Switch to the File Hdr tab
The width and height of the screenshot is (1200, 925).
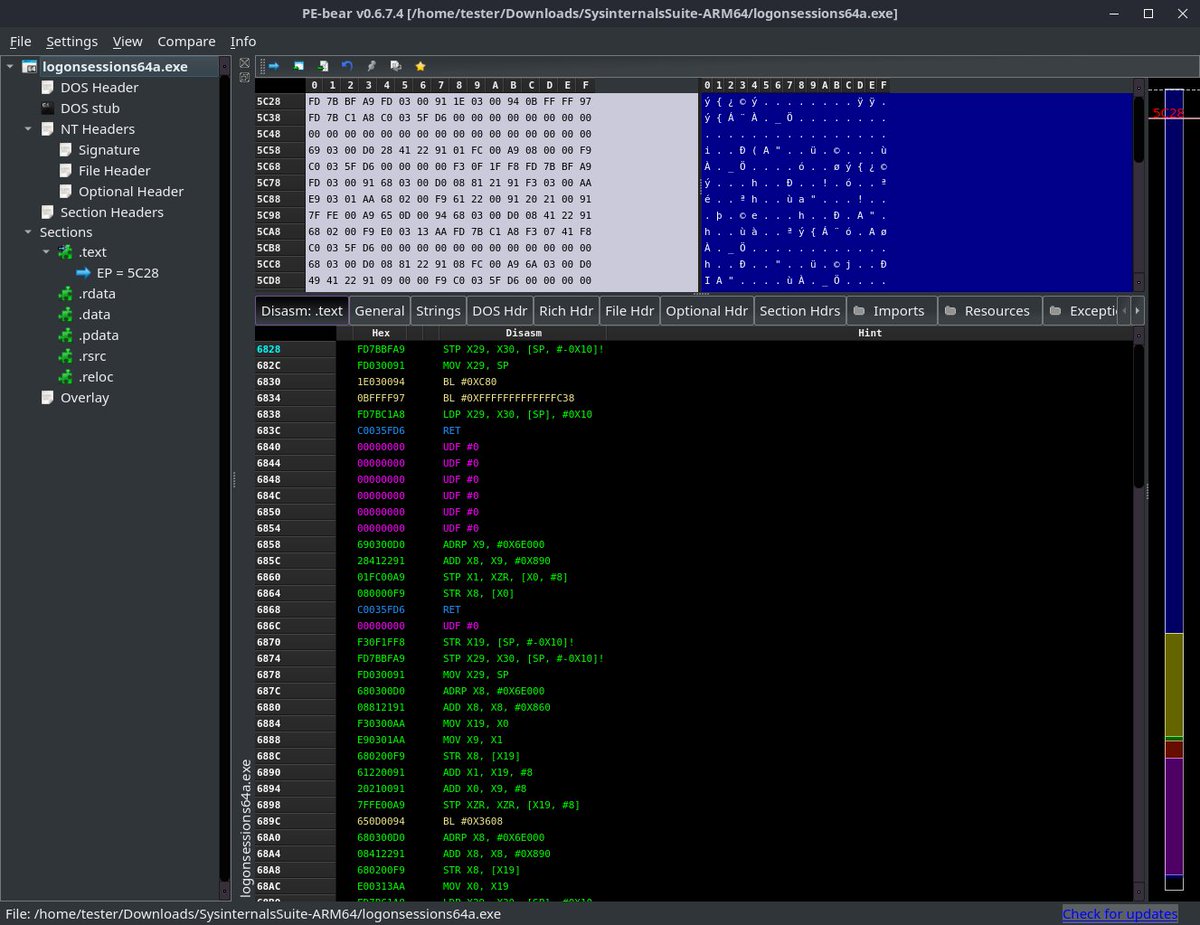click(x=630, y=311)
